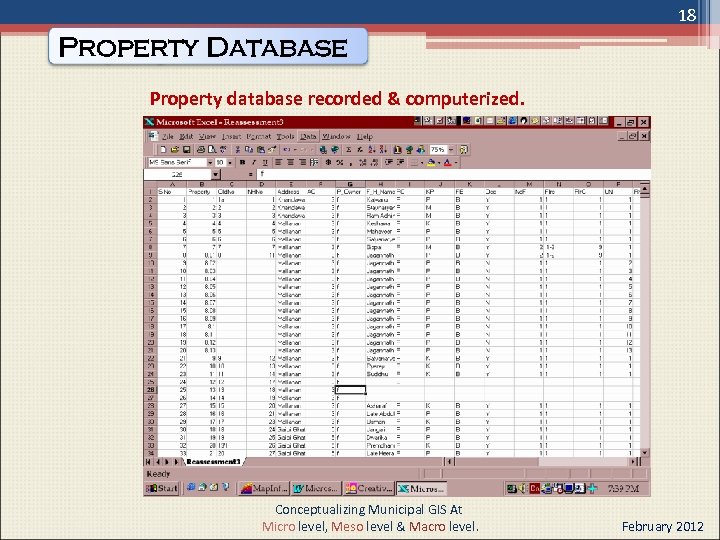This screenshot has width=720, height=540.
Task: Open Office Assistant help icon
Action: click(x=464, y=150)
